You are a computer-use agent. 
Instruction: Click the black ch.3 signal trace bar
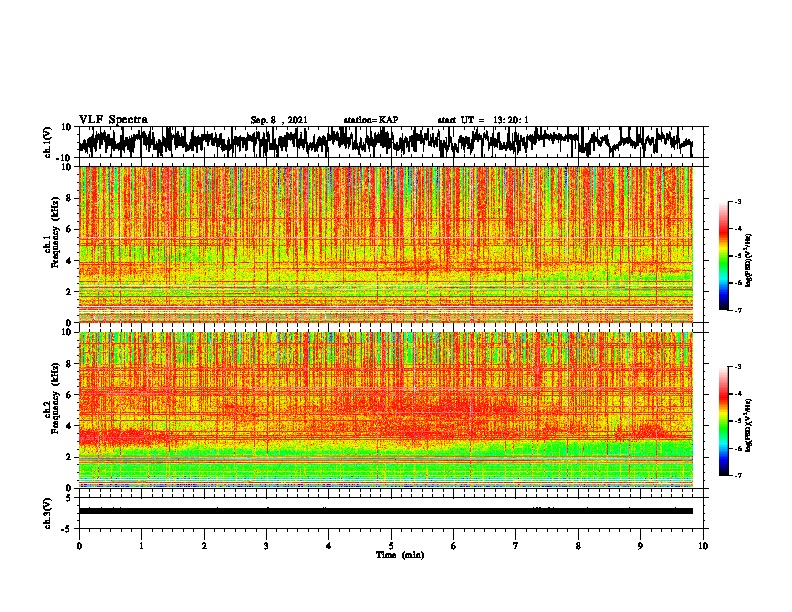[x=385, y=511]
